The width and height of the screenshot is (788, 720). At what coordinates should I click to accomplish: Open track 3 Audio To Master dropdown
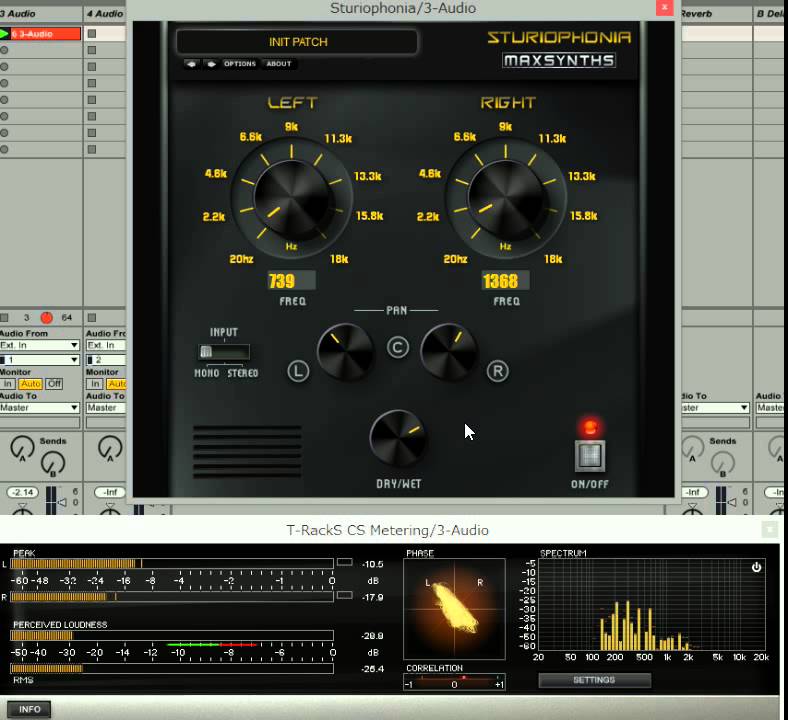[40, 407]
